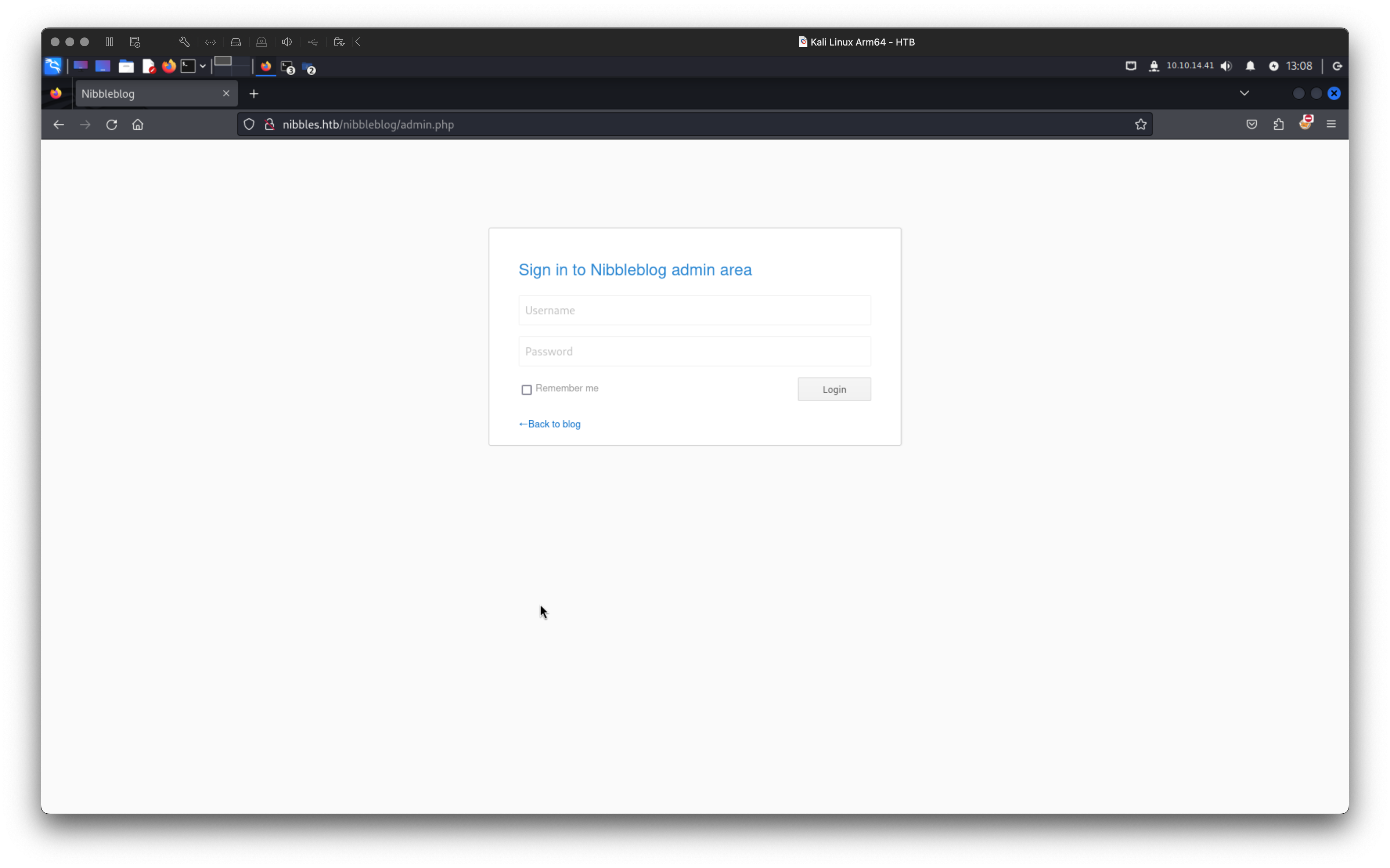Click the insecure connection padlock icon

click(269, 124)
